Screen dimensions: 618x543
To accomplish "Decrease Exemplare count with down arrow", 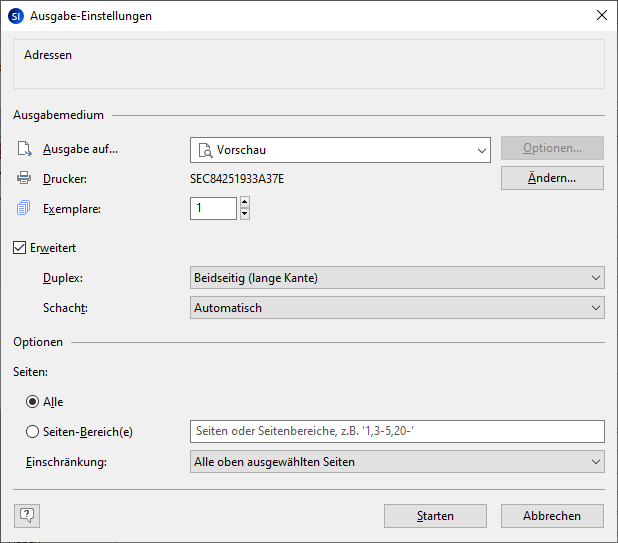I will (x=244, y=213).
